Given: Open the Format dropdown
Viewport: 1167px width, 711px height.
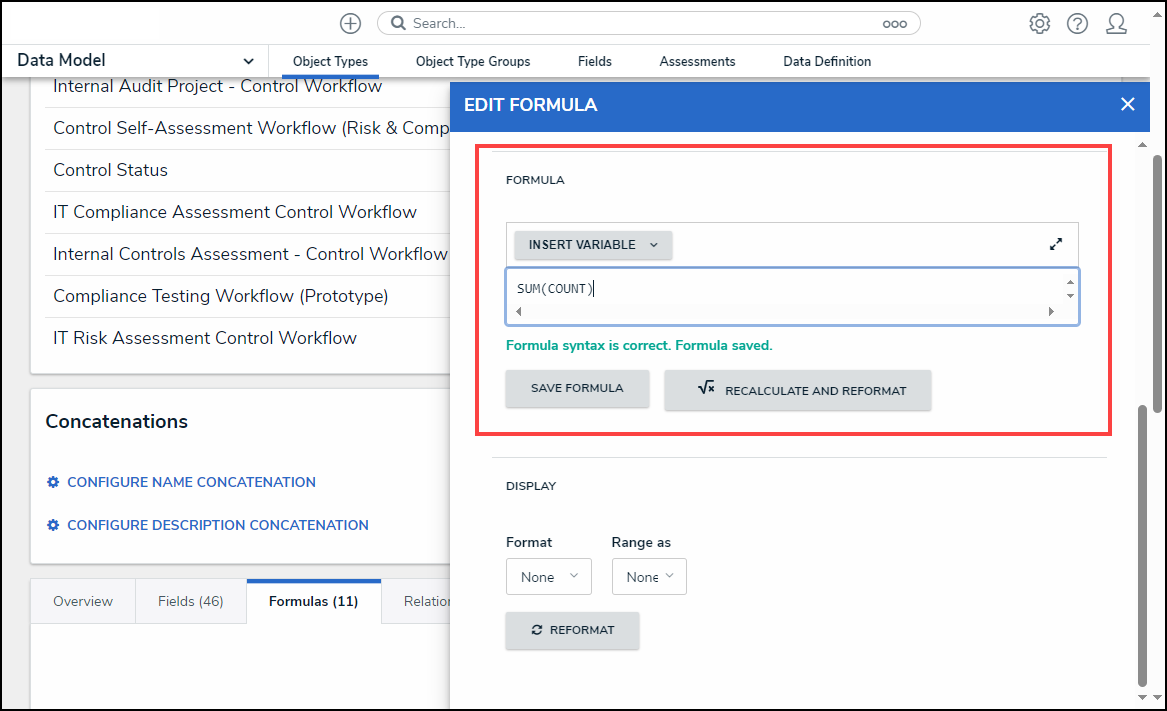Looking at the screenshot, I should (x=548, y=577).
